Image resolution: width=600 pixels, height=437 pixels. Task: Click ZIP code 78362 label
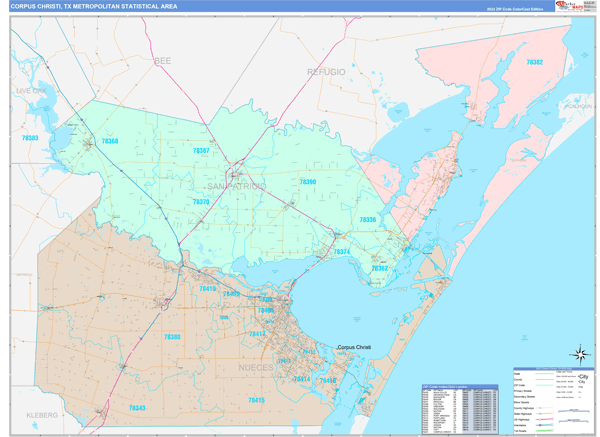point(380,268)
